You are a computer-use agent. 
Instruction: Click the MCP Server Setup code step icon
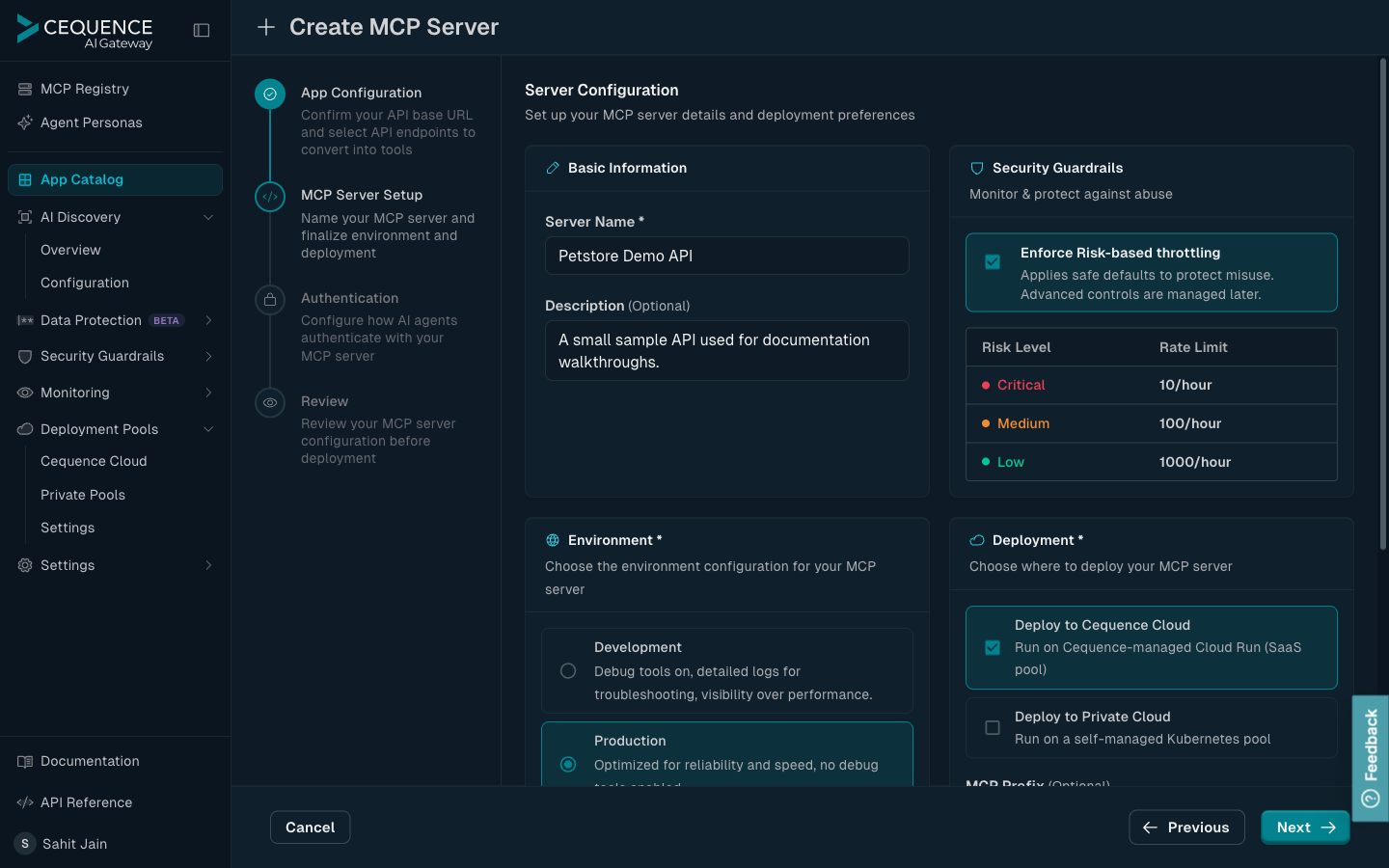(270, 197)
